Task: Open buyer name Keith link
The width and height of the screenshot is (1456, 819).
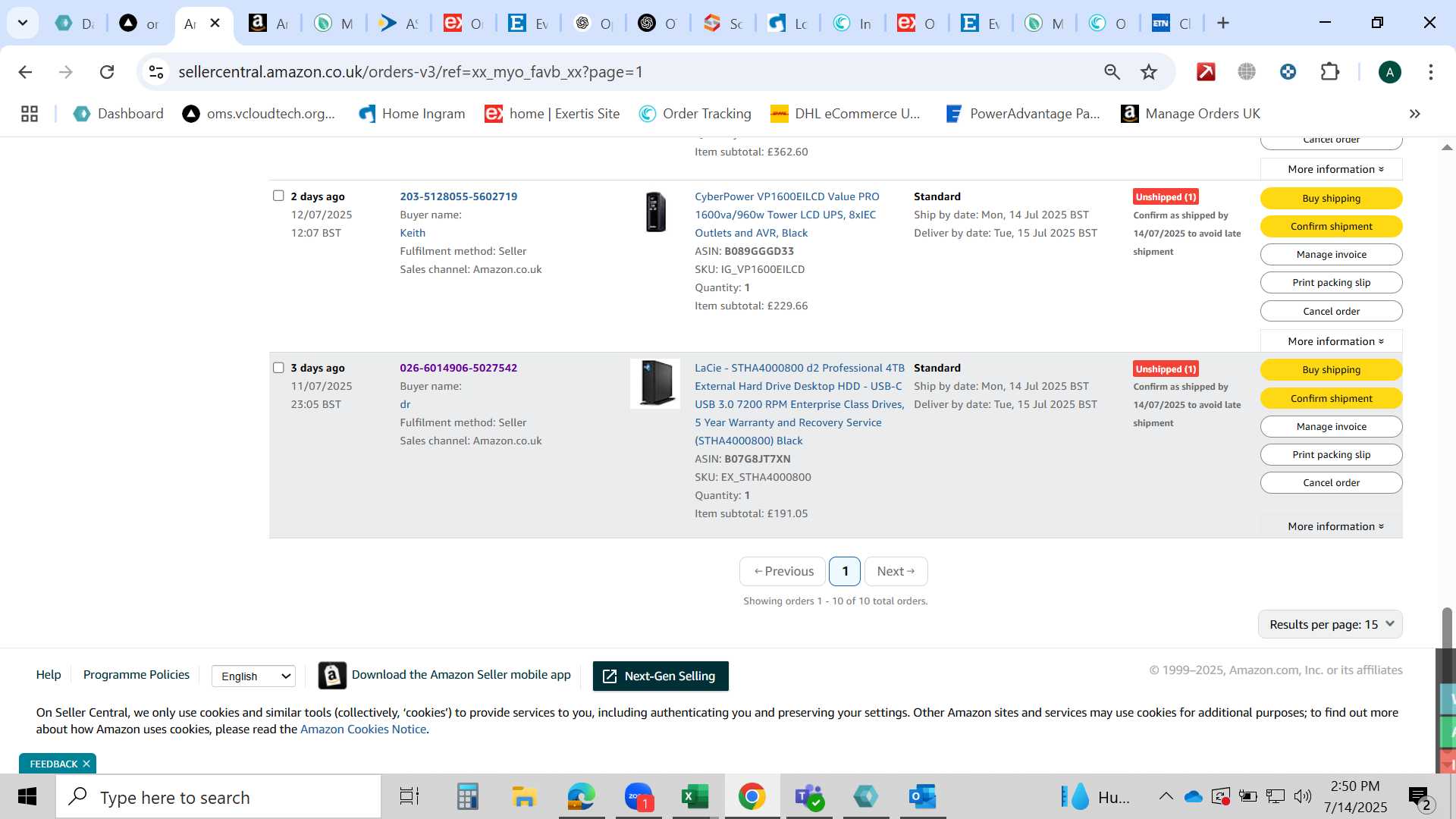Action: tap(413, 233)
